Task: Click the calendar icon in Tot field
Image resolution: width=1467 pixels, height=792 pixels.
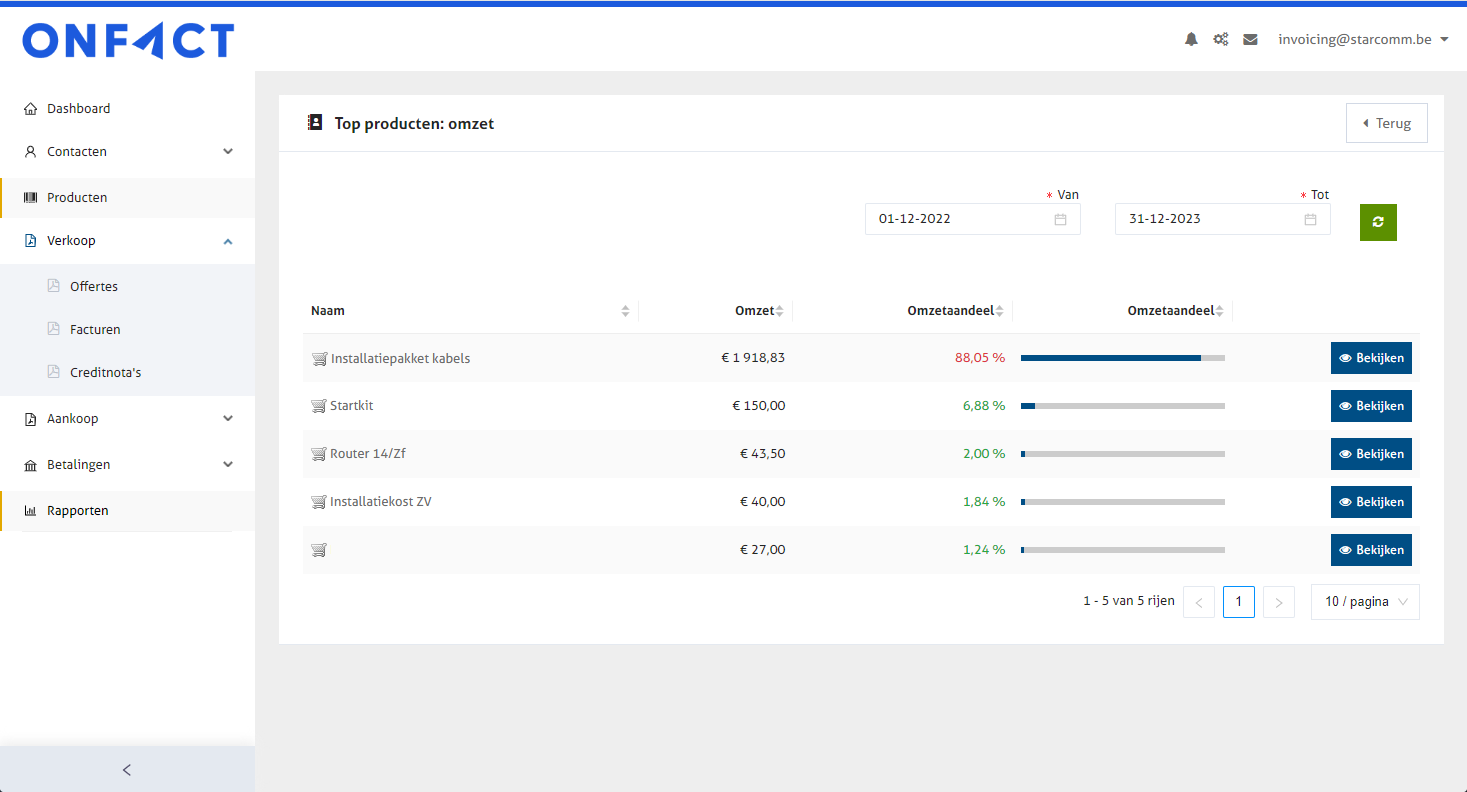Action: 1310,219
